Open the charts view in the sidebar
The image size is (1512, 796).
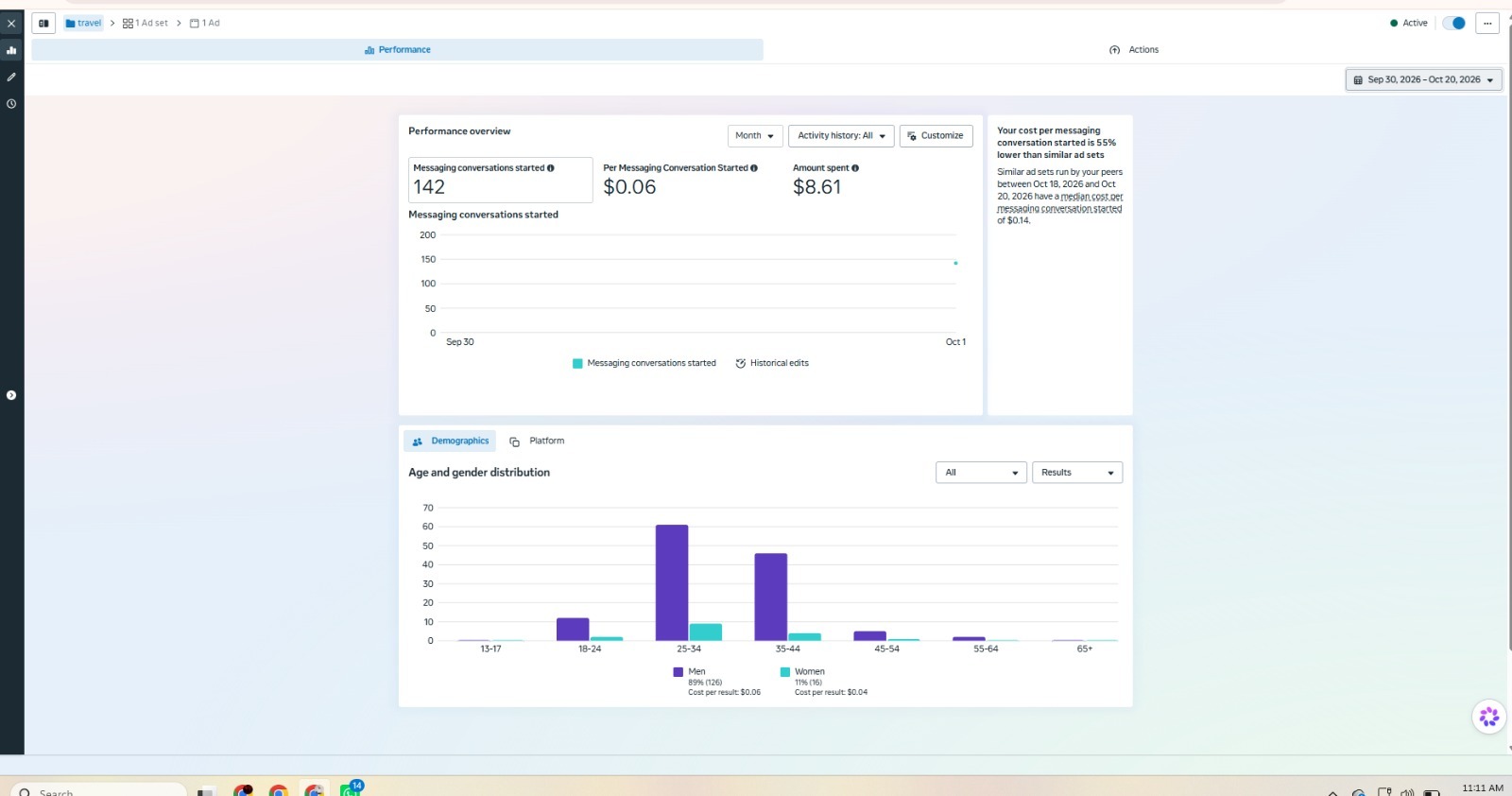11,50
